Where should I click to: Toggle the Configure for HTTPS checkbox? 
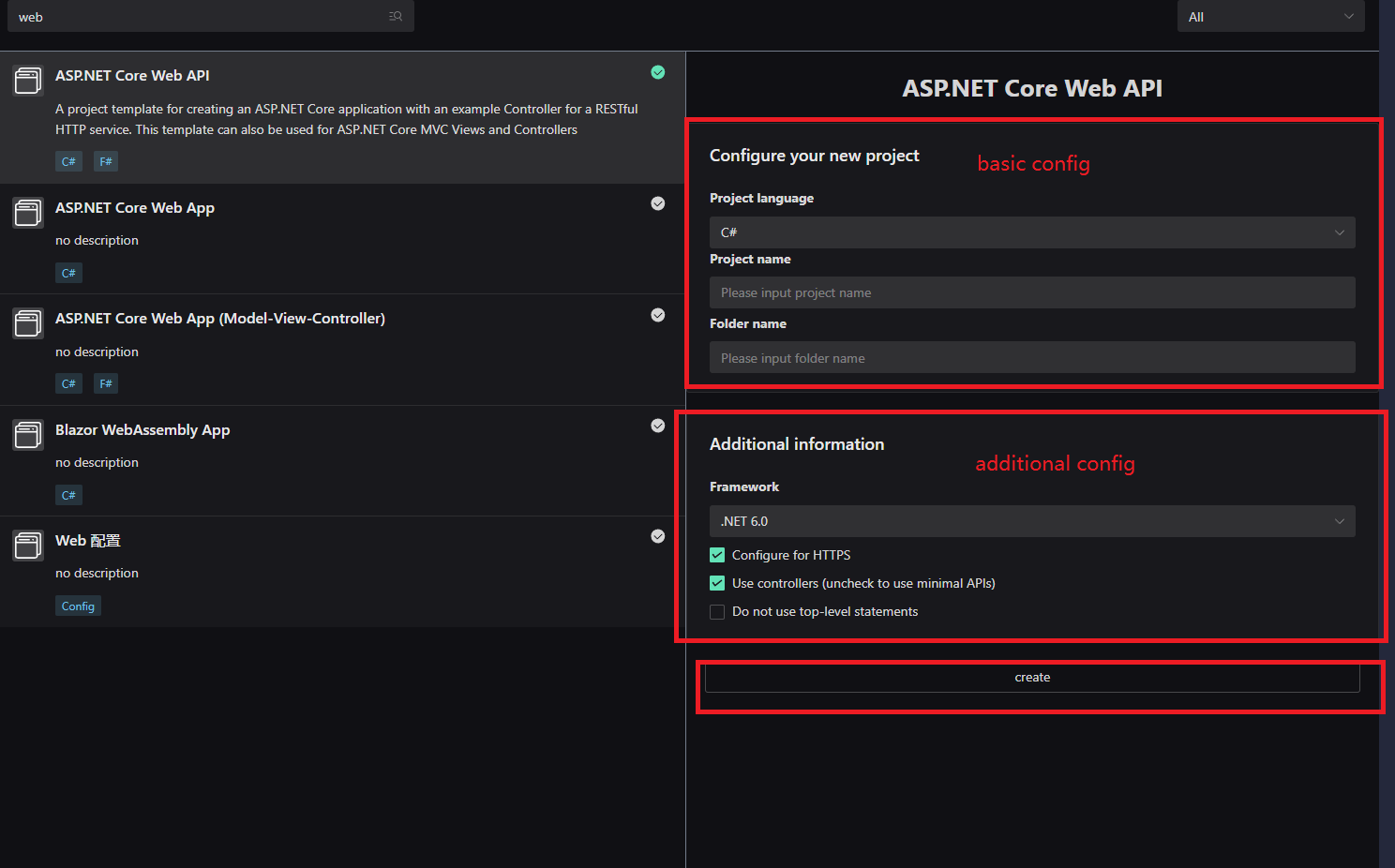[717, 555]
